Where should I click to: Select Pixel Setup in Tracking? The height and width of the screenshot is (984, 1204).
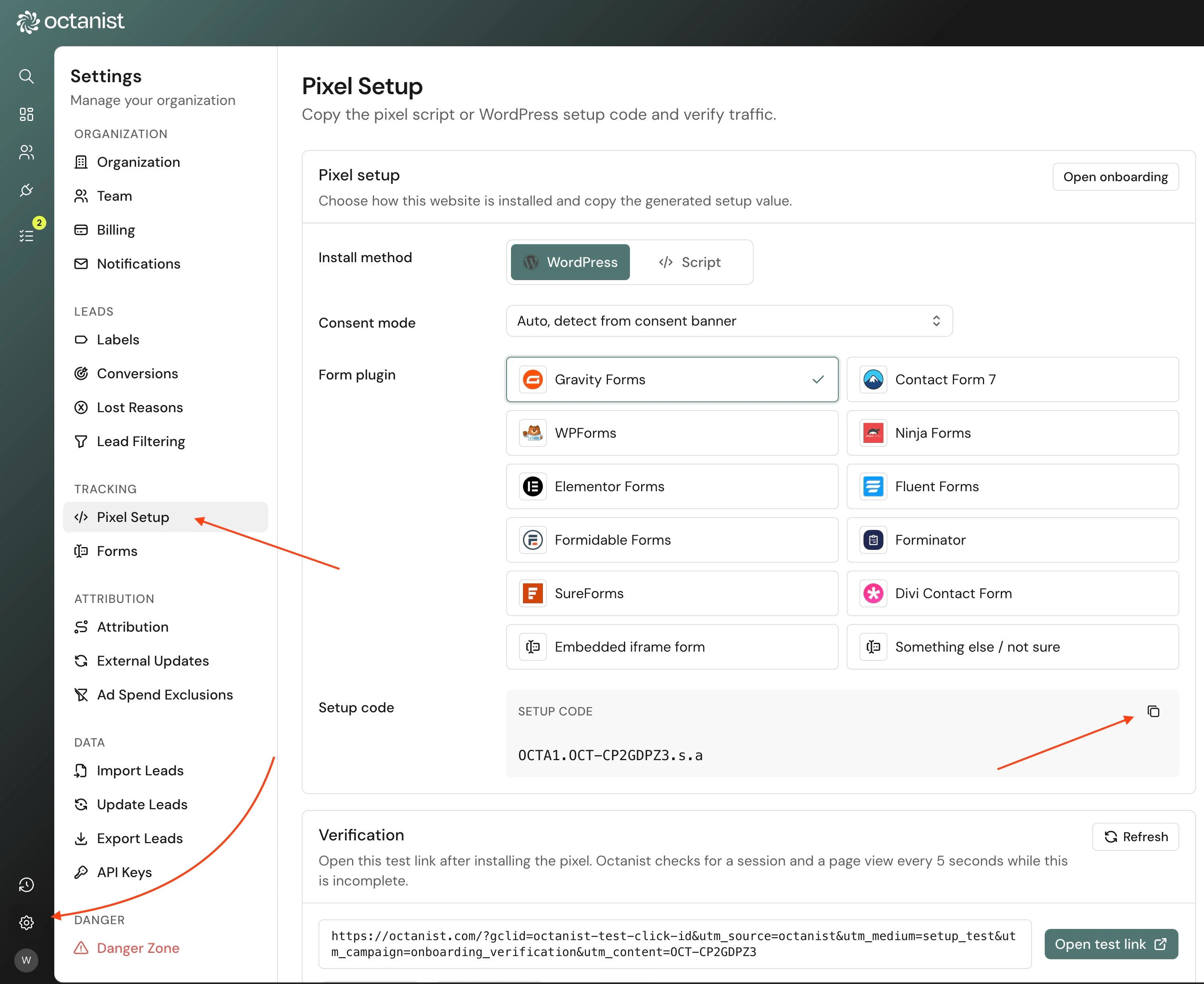[165, 517]
